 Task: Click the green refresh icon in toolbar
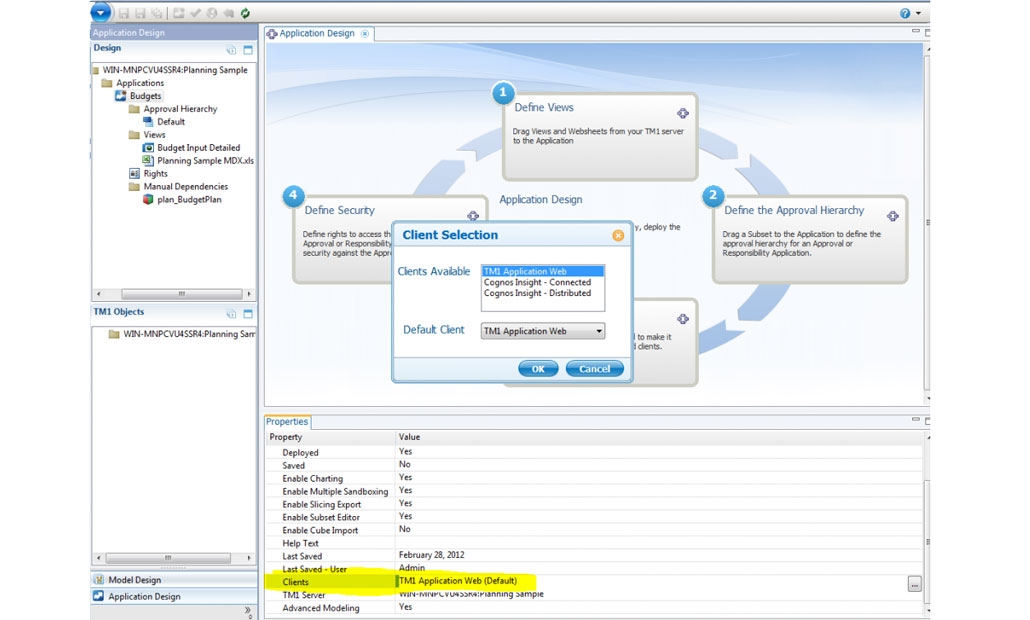[x=245, y=13]
